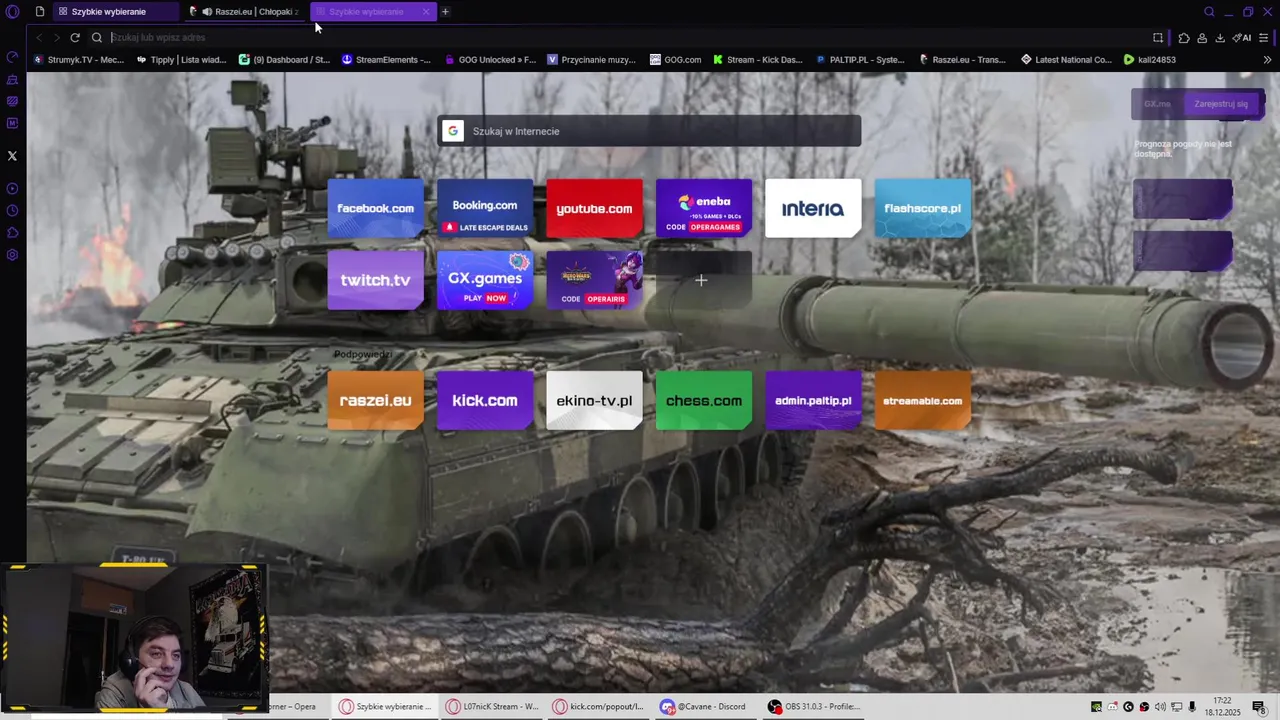Open the (9) Dashboard bookmark

[284, 60]
